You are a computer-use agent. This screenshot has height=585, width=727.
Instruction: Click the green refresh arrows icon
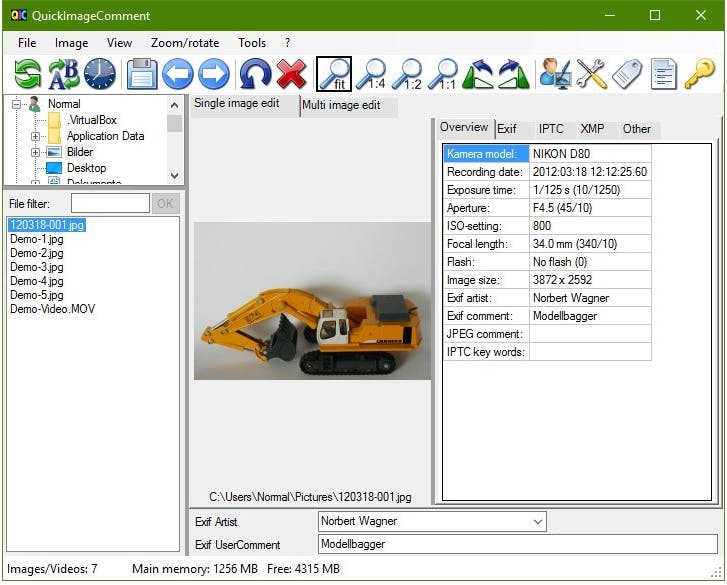point(27,73)
